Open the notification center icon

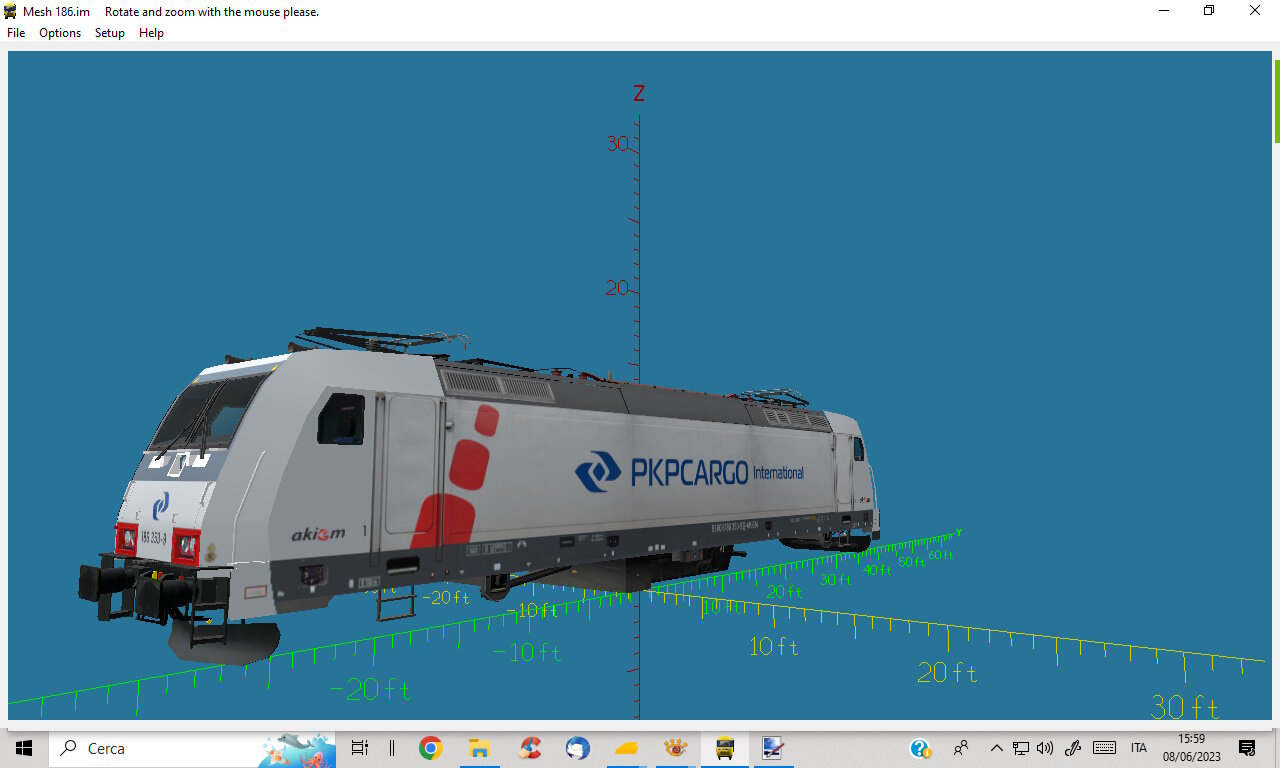[x=1247, y=748]
